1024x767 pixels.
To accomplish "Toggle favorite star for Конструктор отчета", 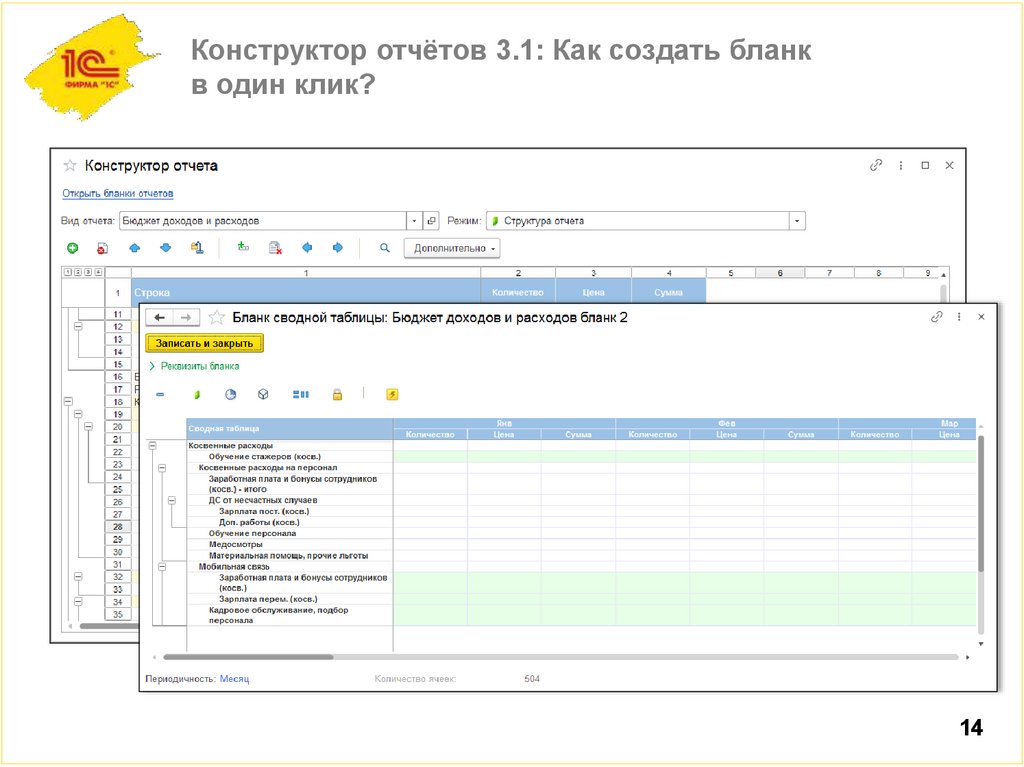I will (x=70, y=166).
